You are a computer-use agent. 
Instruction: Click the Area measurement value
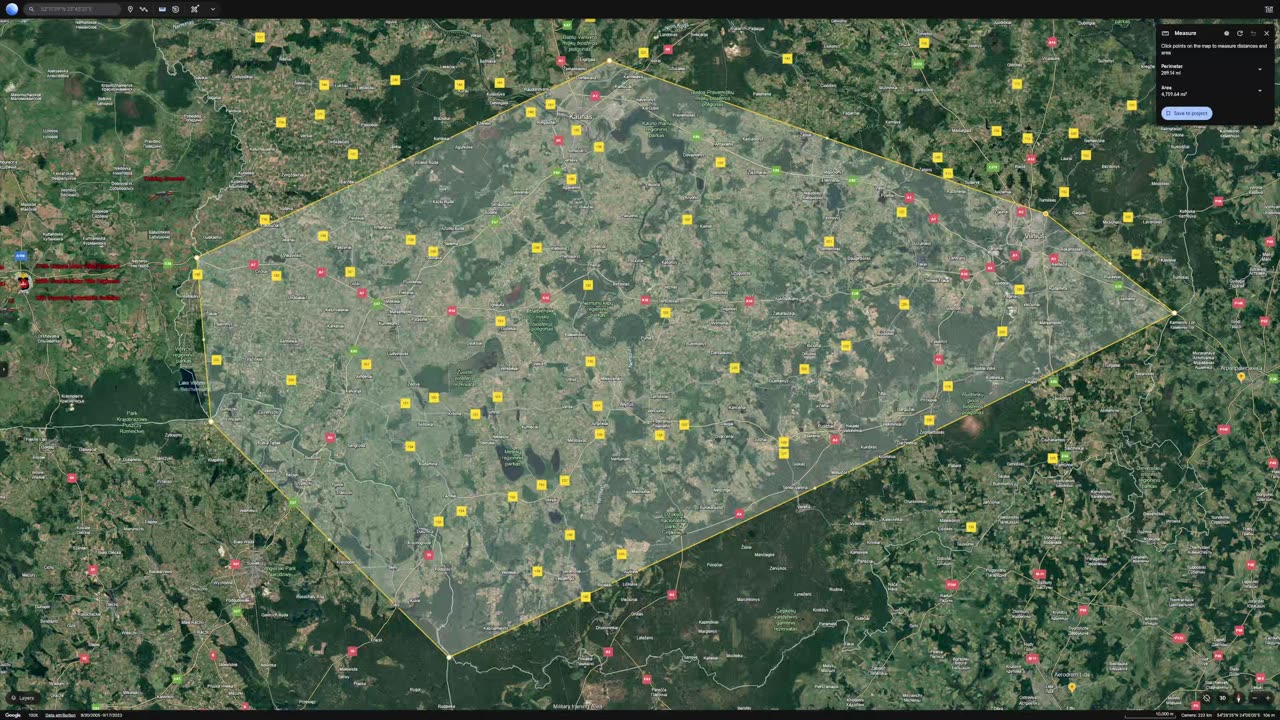point(1174,95)
